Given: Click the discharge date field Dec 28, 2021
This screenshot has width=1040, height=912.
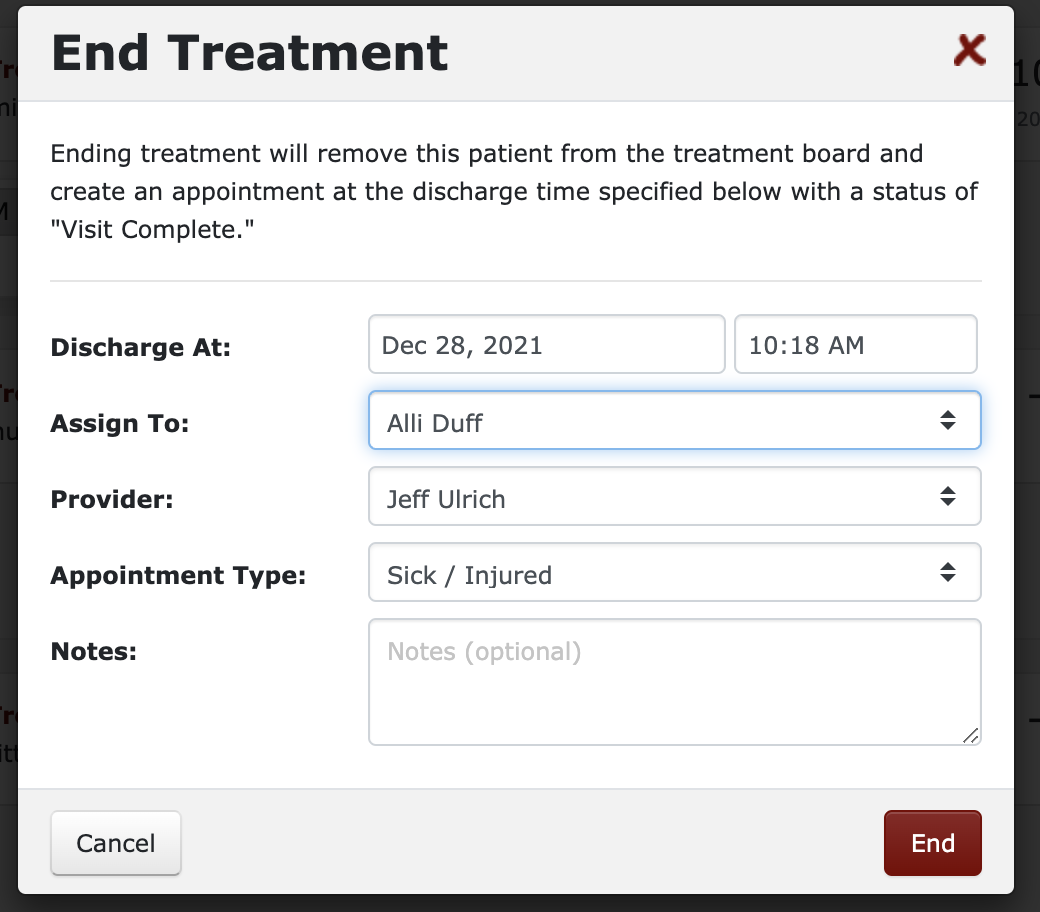Looking at the screenshot, I should (546, 345).
